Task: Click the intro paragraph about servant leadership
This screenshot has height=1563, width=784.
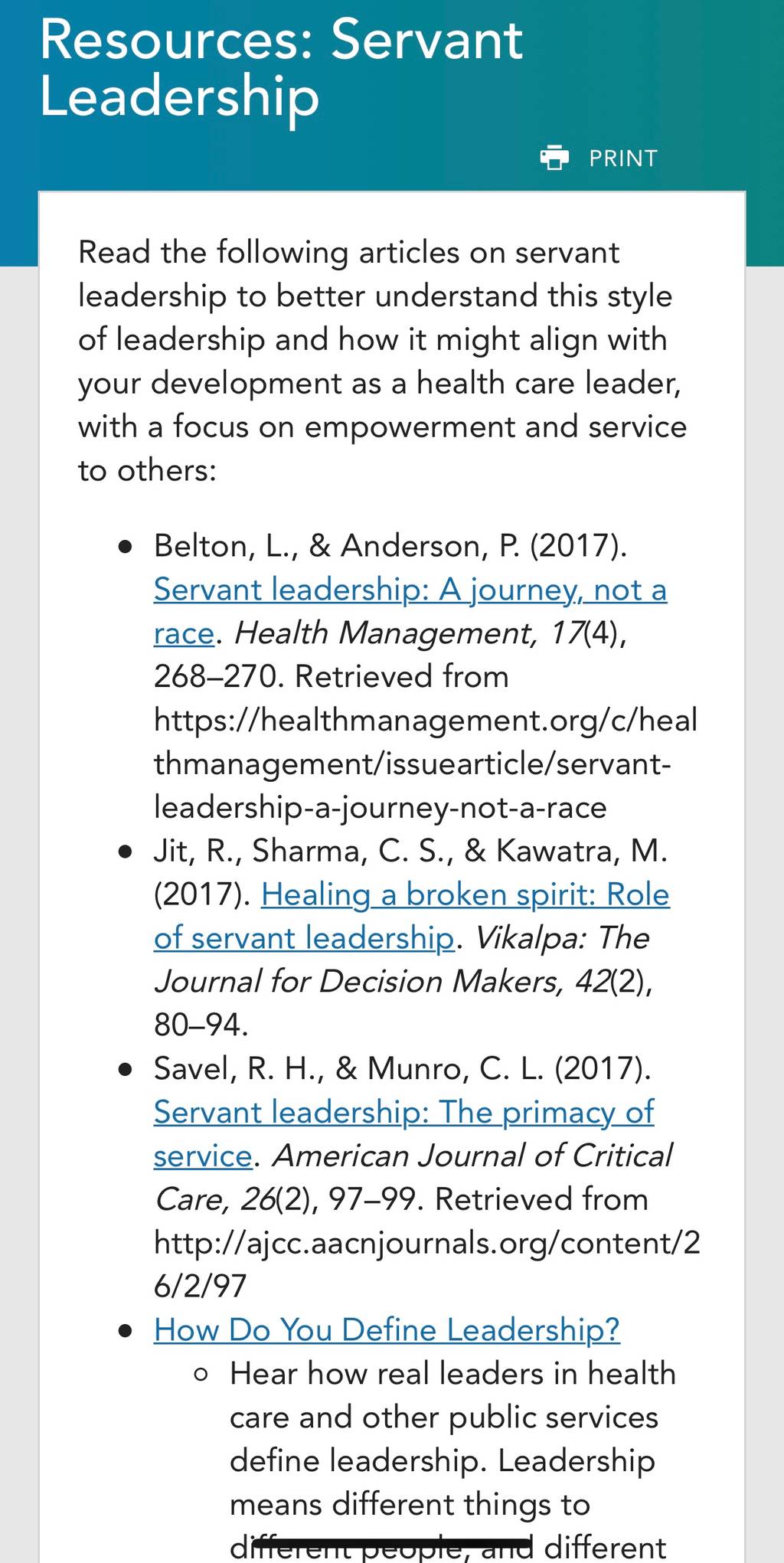Action: click(383, 361)
